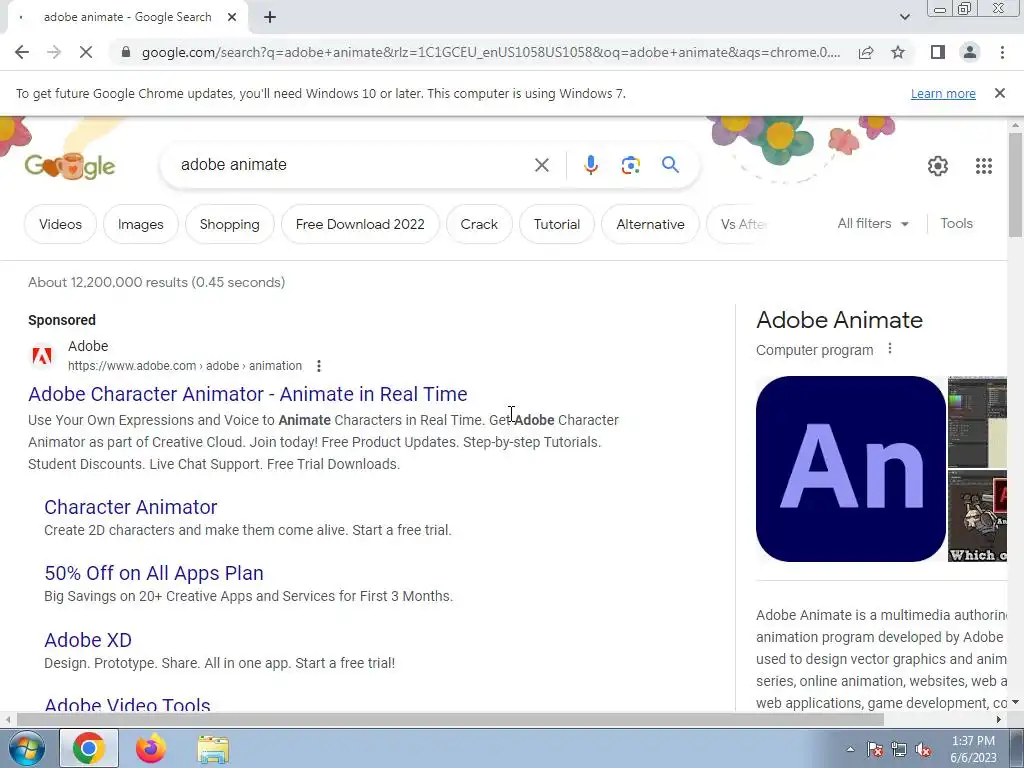Clear the search box text
The width and height of the screenshot is (1024, 768).
[x=541, y=165]
